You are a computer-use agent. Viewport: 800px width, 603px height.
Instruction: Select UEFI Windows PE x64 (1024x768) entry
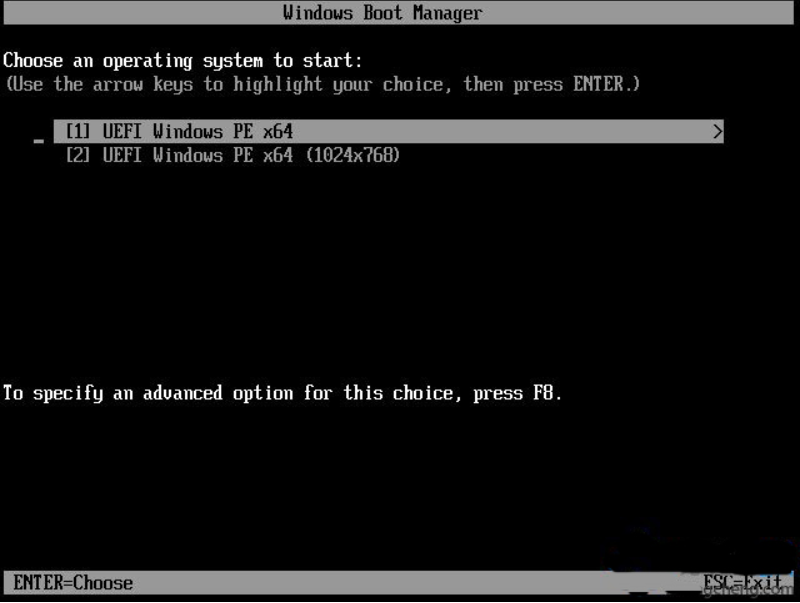[233, 155]
